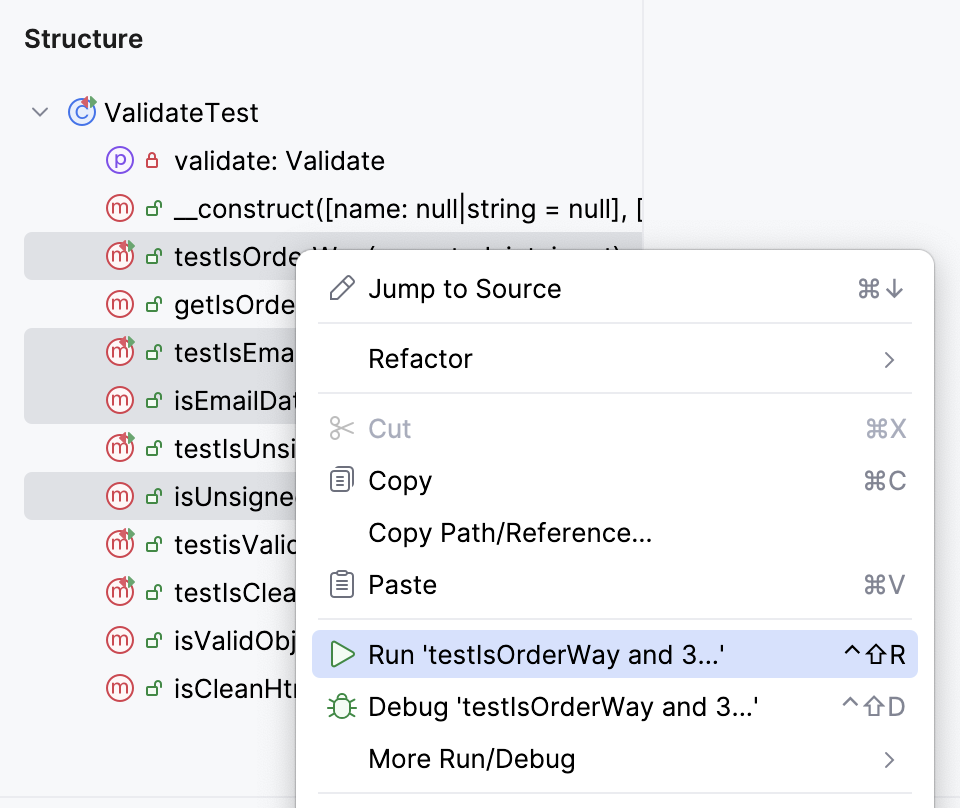Image resolution: width=960 pixels, height=808 pixels.
Task: Click the purple property icon beside validate
Action: coord(119,160)
